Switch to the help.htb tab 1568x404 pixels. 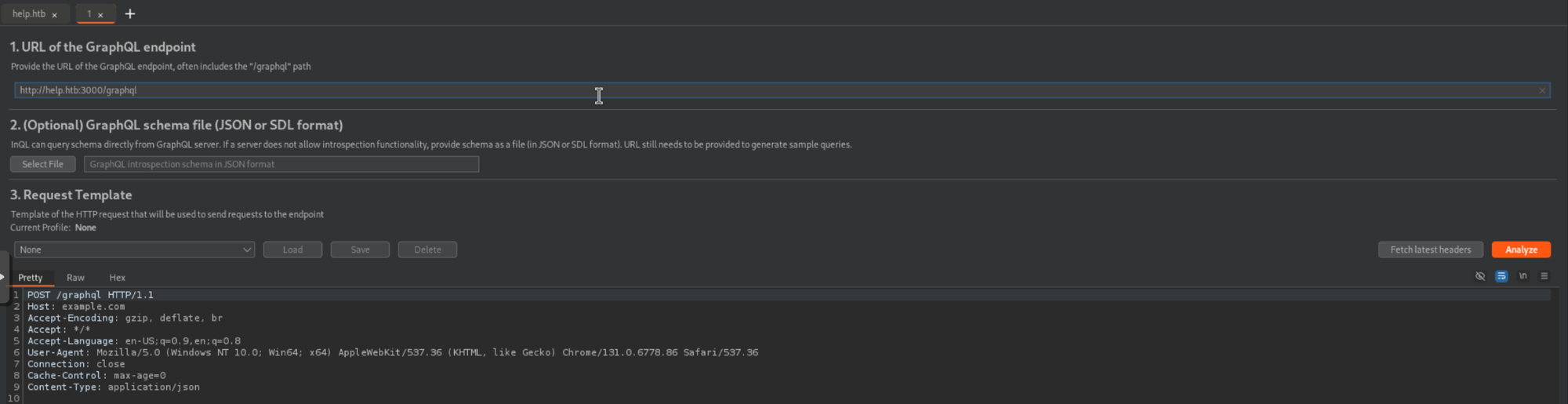[x=29, y=14]
